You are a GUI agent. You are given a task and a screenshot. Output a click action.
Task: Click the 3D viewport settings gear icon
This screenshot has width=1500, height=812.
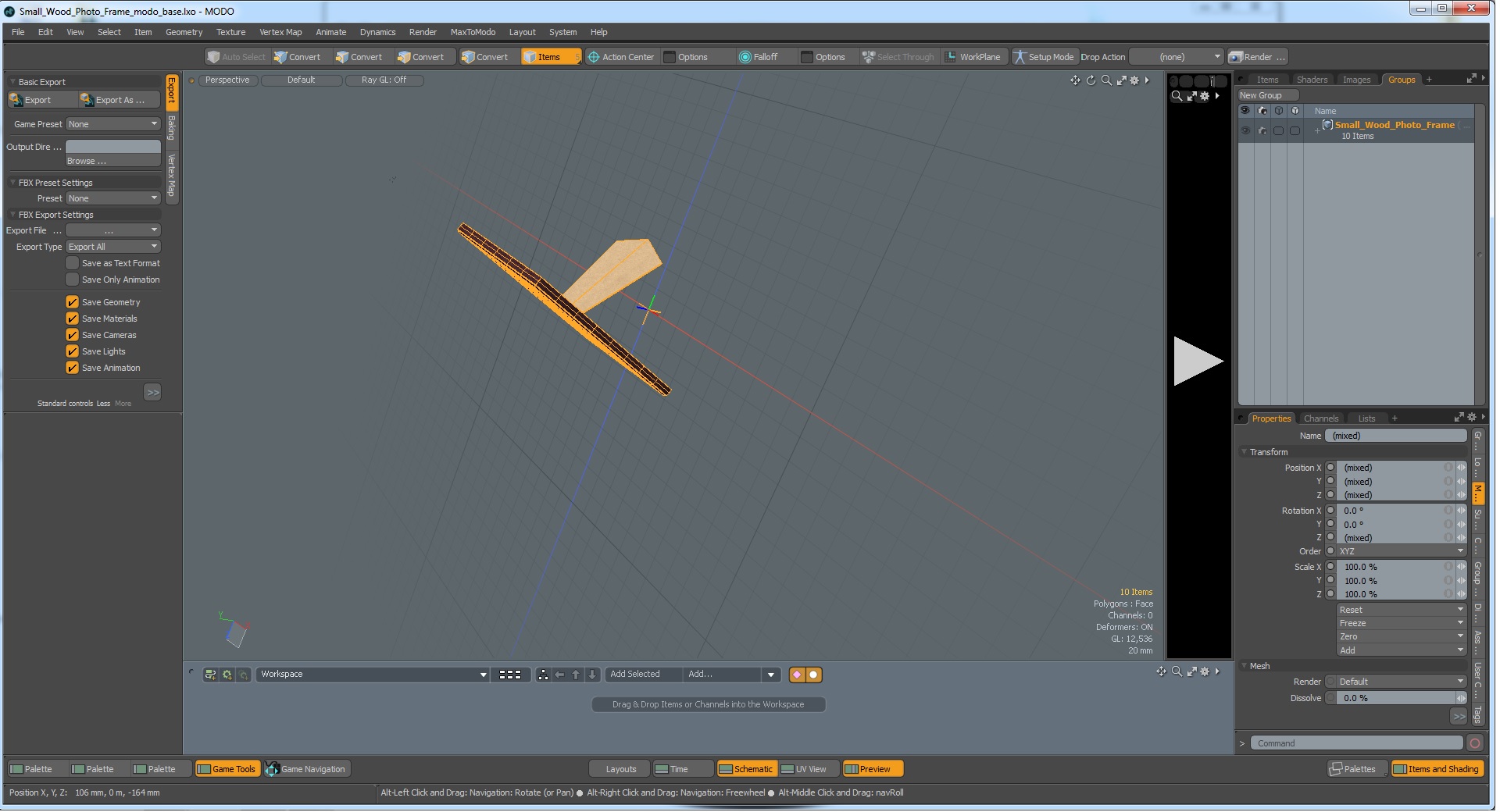click(x=1134, y=80)
